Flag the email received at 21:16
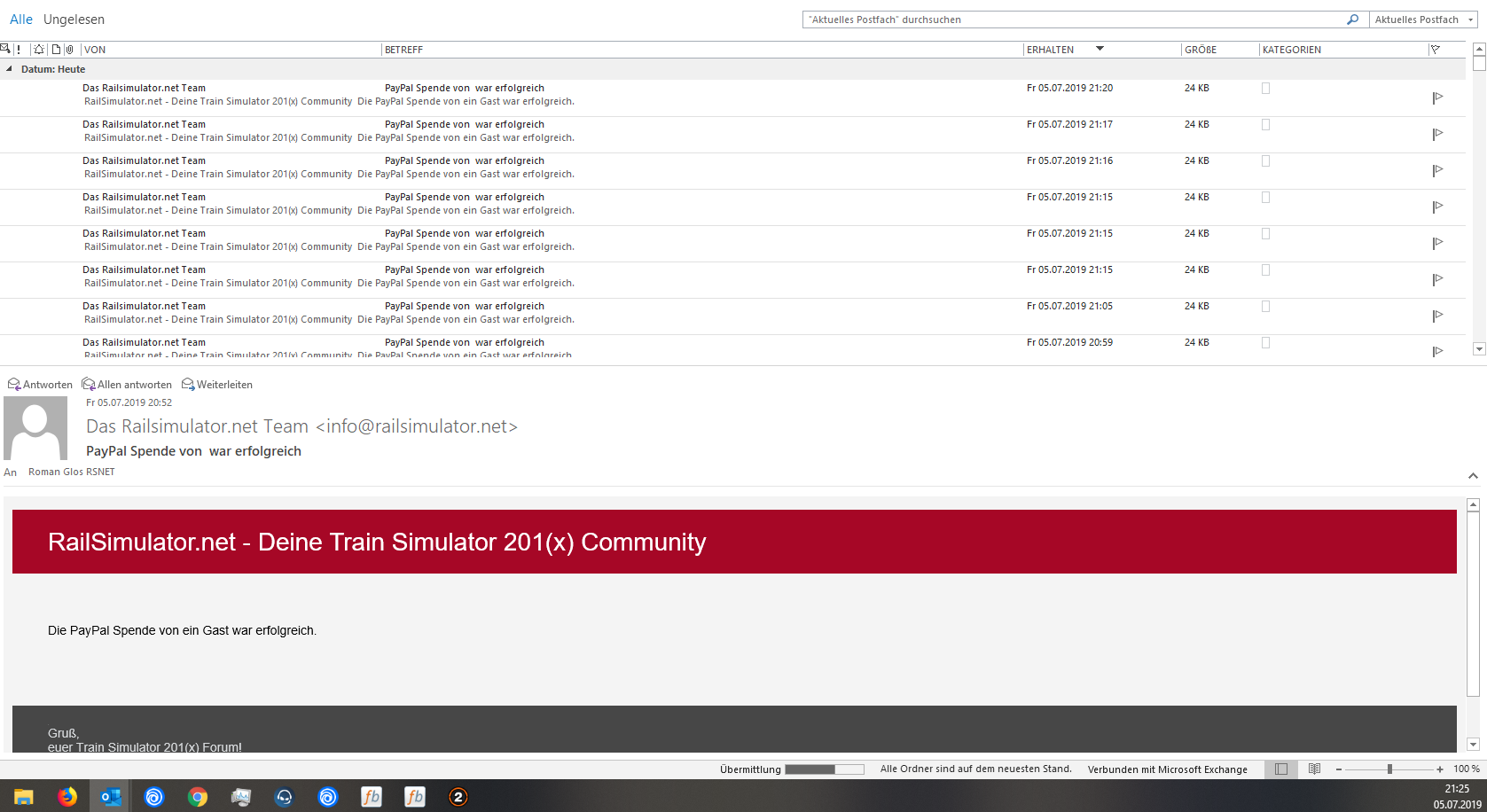Screen dimensions: 1487x812 tap(1437, 170)
